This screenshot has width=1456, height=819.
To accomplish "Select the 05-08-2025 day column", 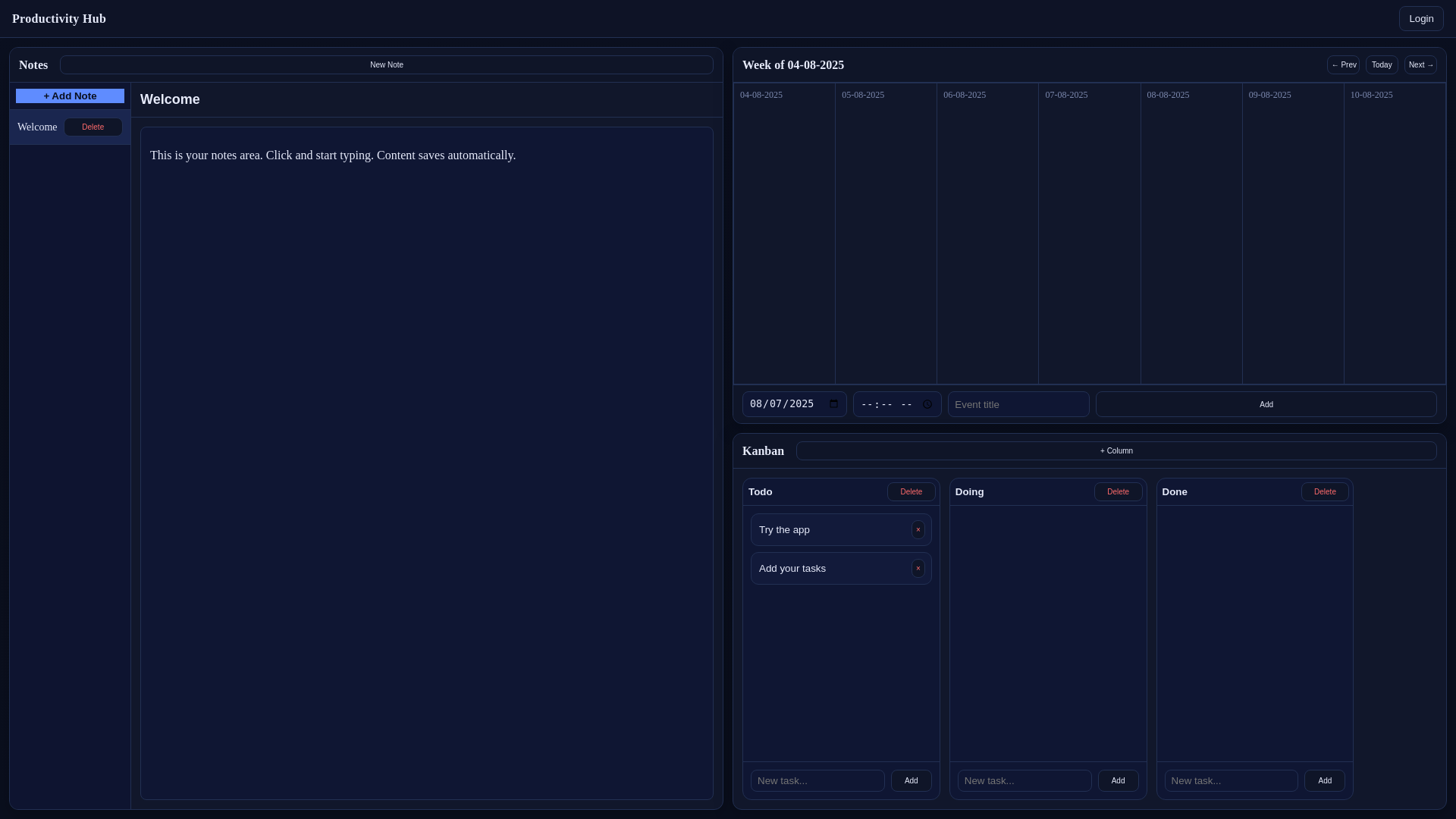I will tap(886, 234).
